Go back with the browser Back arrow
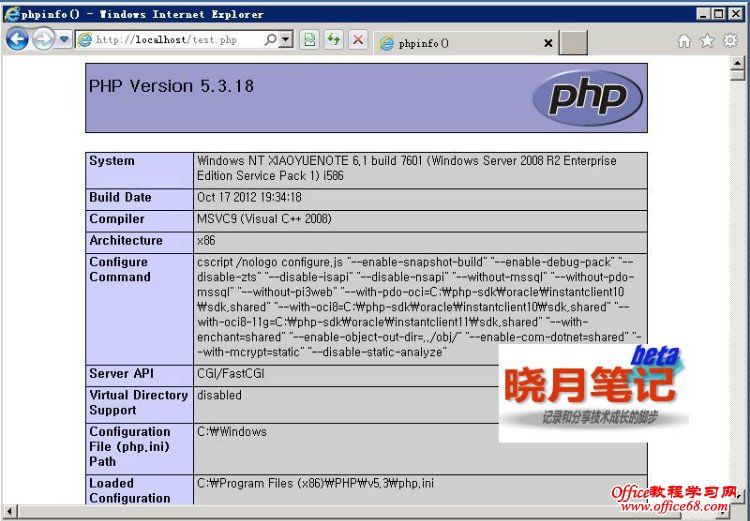Viewport: 750px width, 521px height. 18,39
